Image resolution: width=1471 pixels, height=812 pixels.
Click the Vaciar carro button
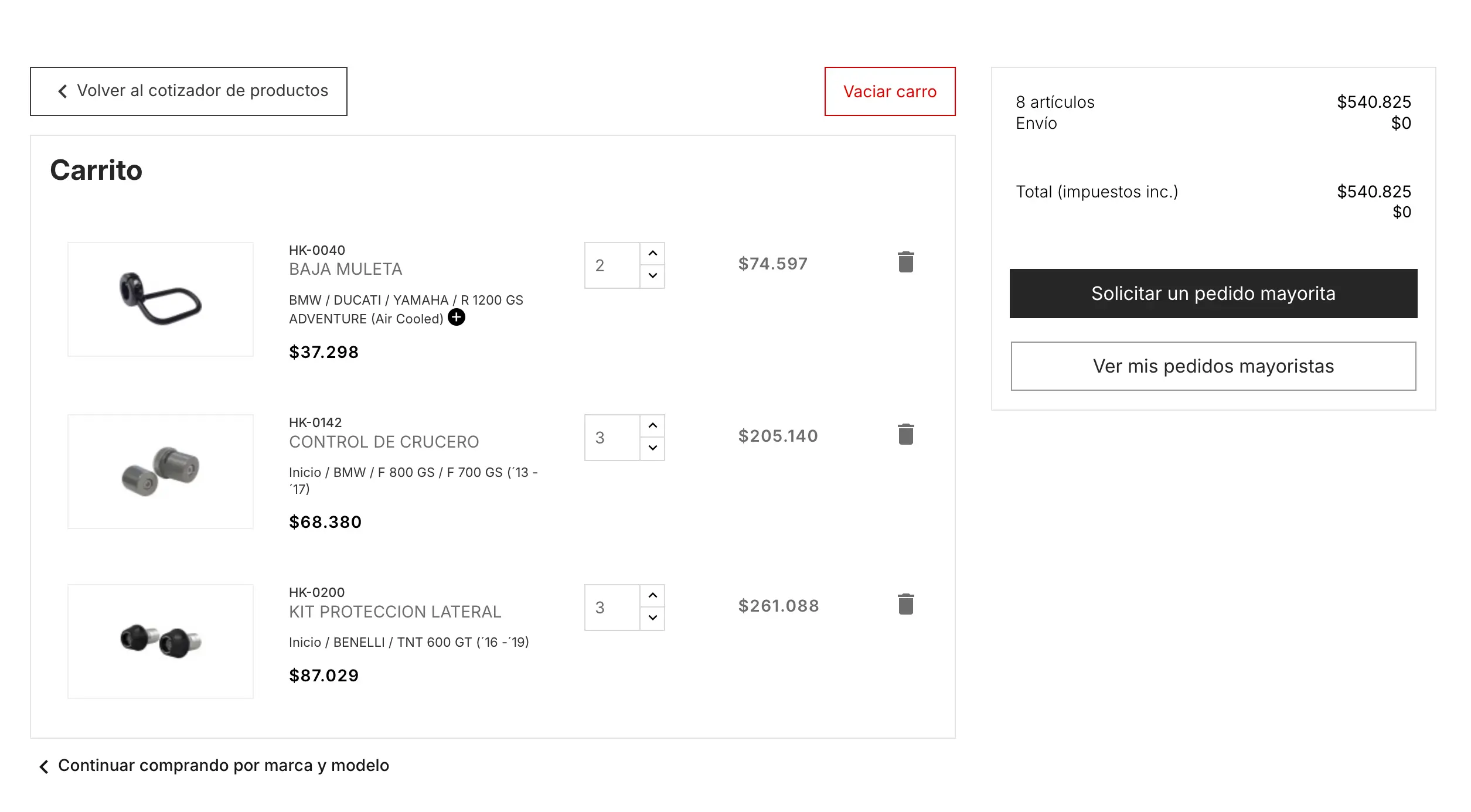point(890,91)
